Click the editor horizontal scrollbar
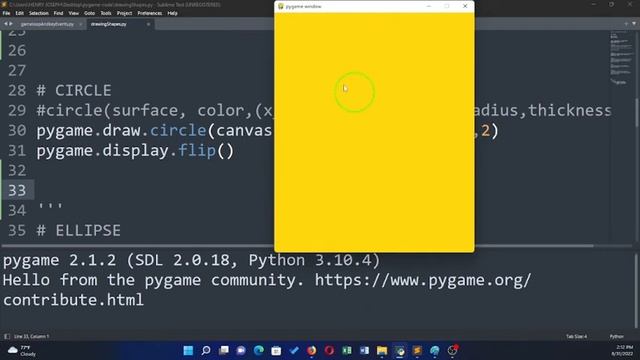Image resolution: width=640 pixels, height=360 pixels. tap(297, 246)
